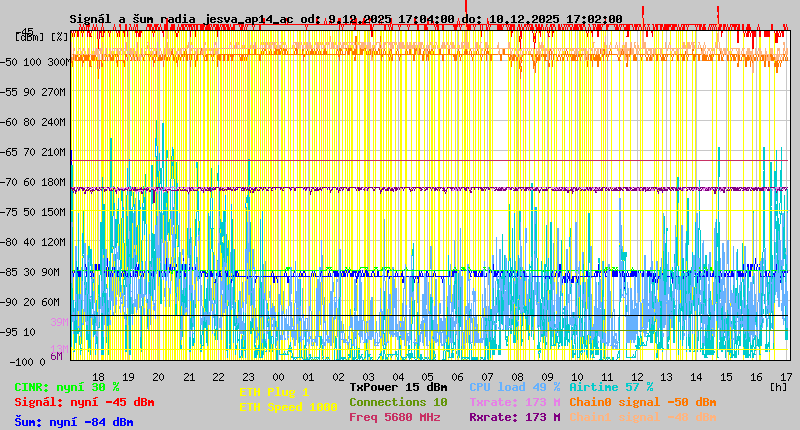Image resolution: width=800 pixels, height=430 pixels.
Task: Click the '-50 100 300M' y-axis label
Action: [x=34, y=62]
